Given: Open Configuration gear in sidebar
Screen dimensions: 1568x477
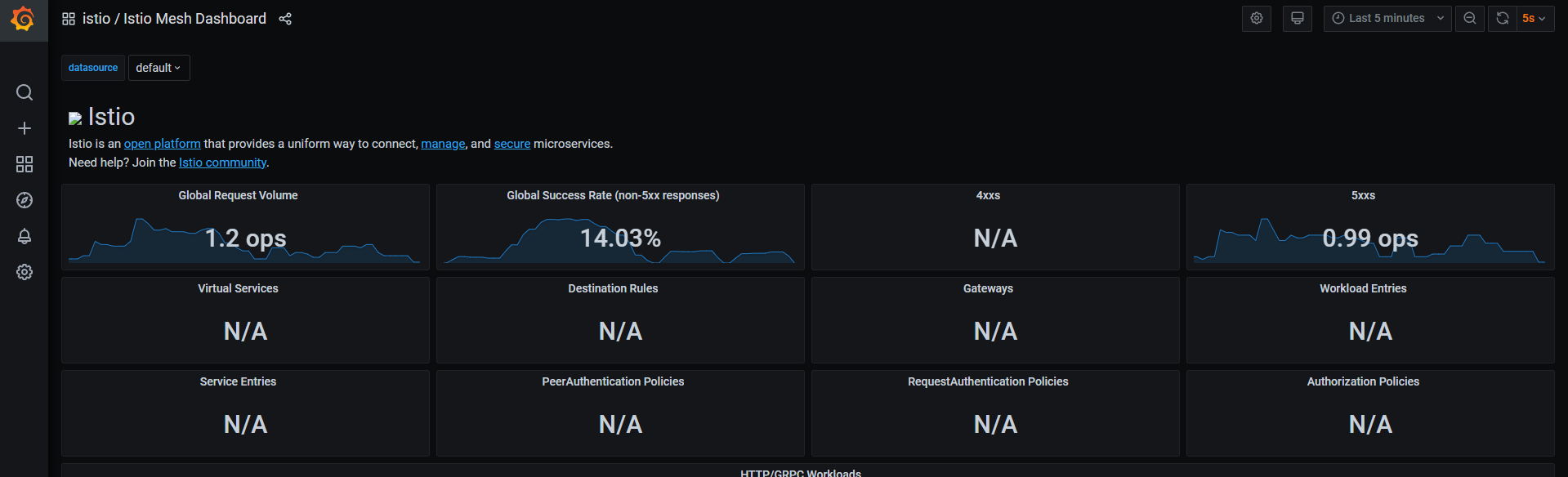Looking at the screenshot, I should (25, 272).
